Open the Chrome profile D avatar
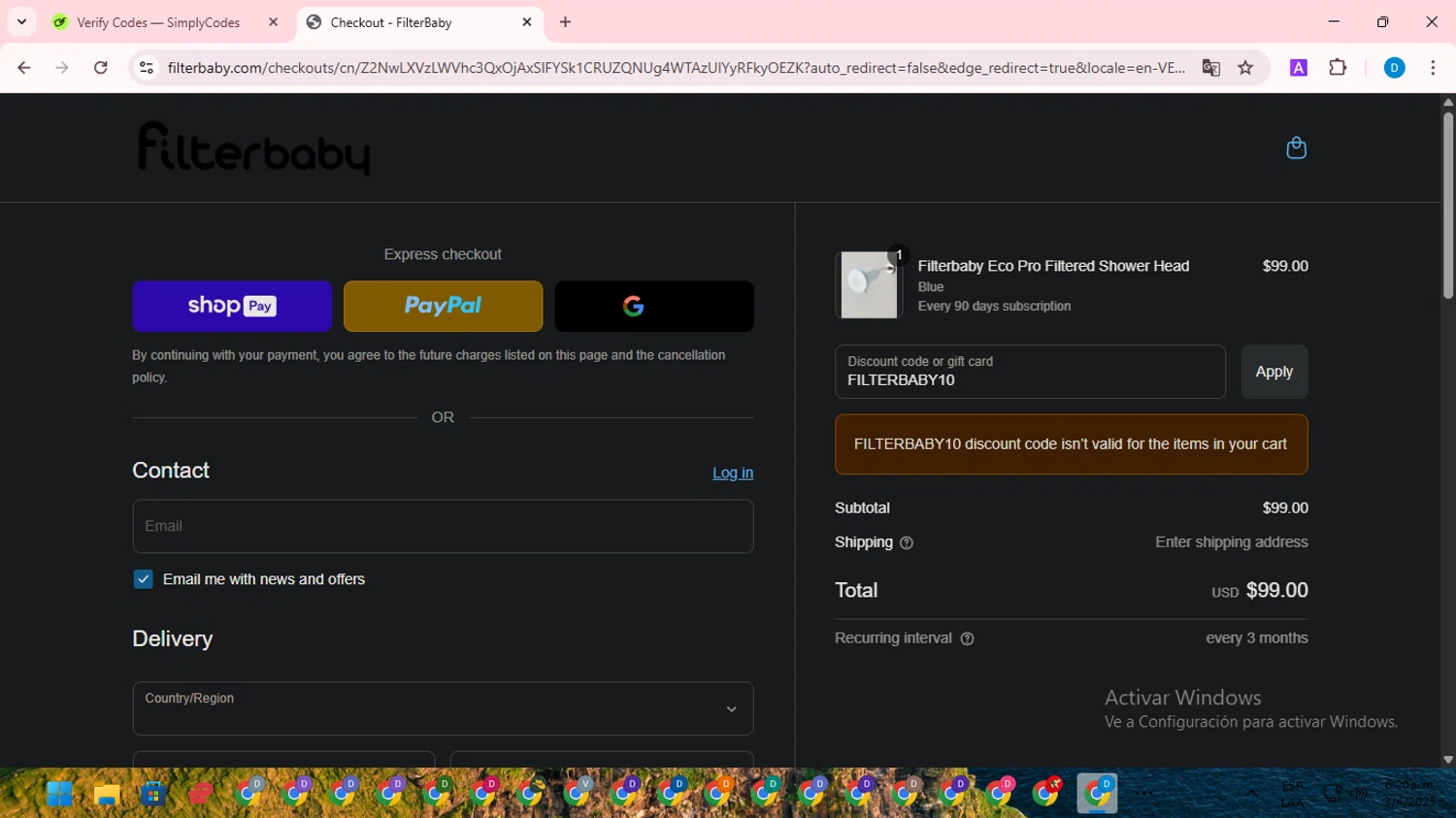This screenshot has width=1456, height=818. click(1394, 68)
